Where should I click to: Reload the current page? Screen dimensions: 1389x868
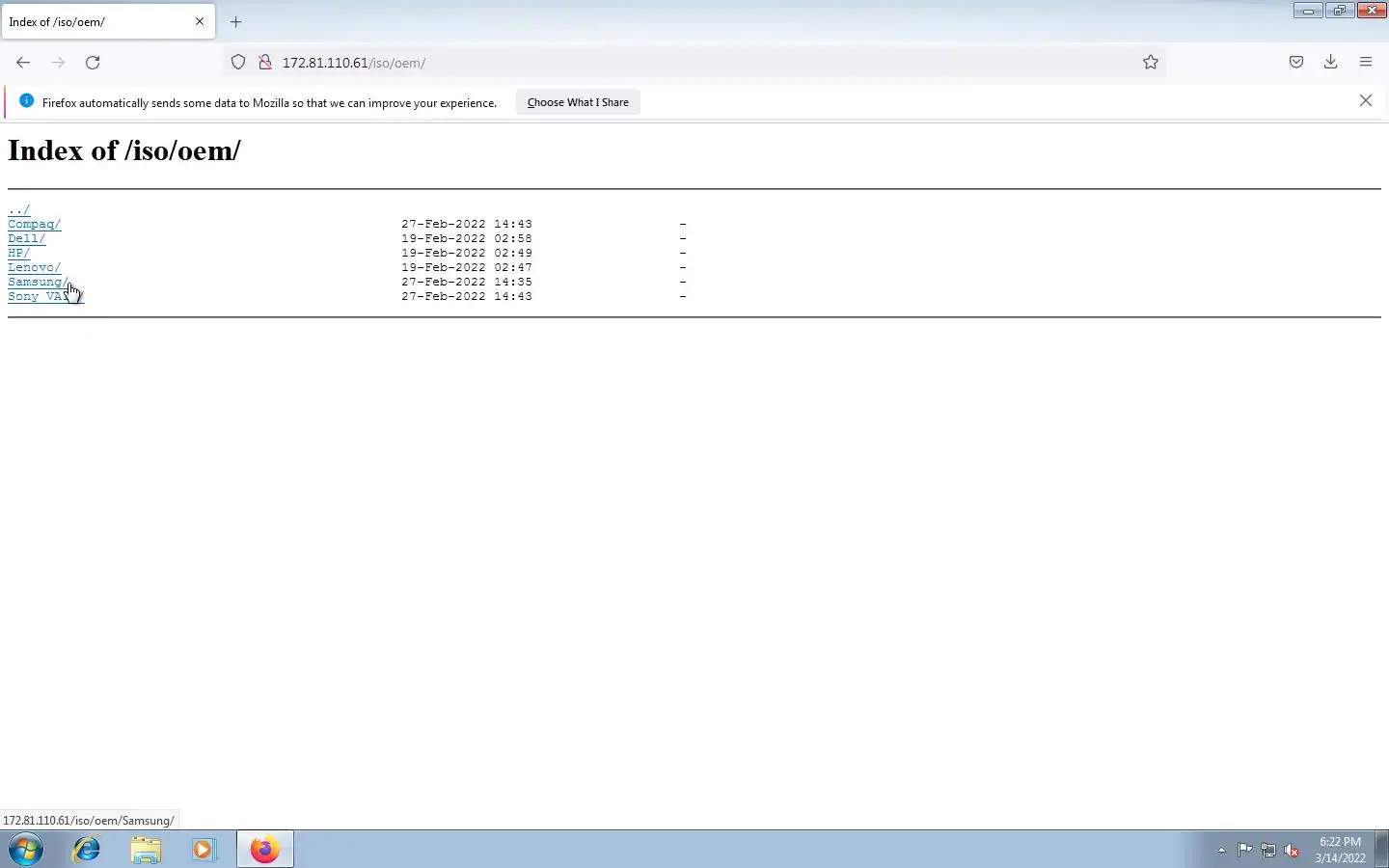[93, 63]
